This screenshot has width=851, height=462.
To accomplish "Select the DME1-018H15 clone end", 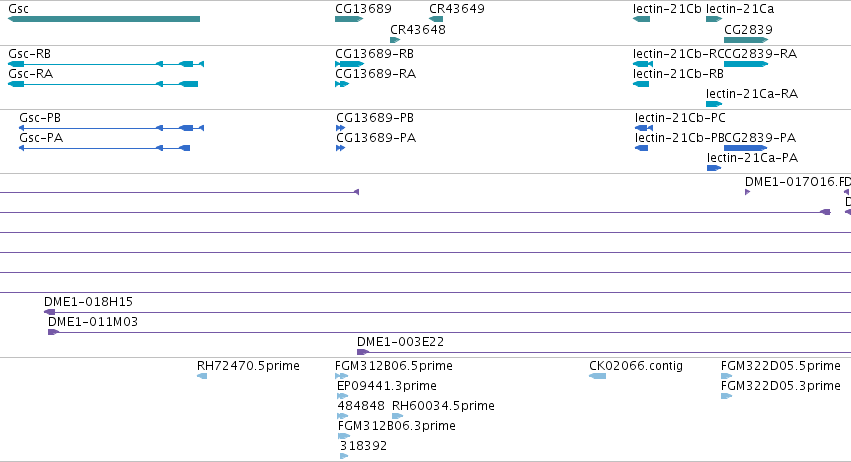I will [x=49, y=312].
